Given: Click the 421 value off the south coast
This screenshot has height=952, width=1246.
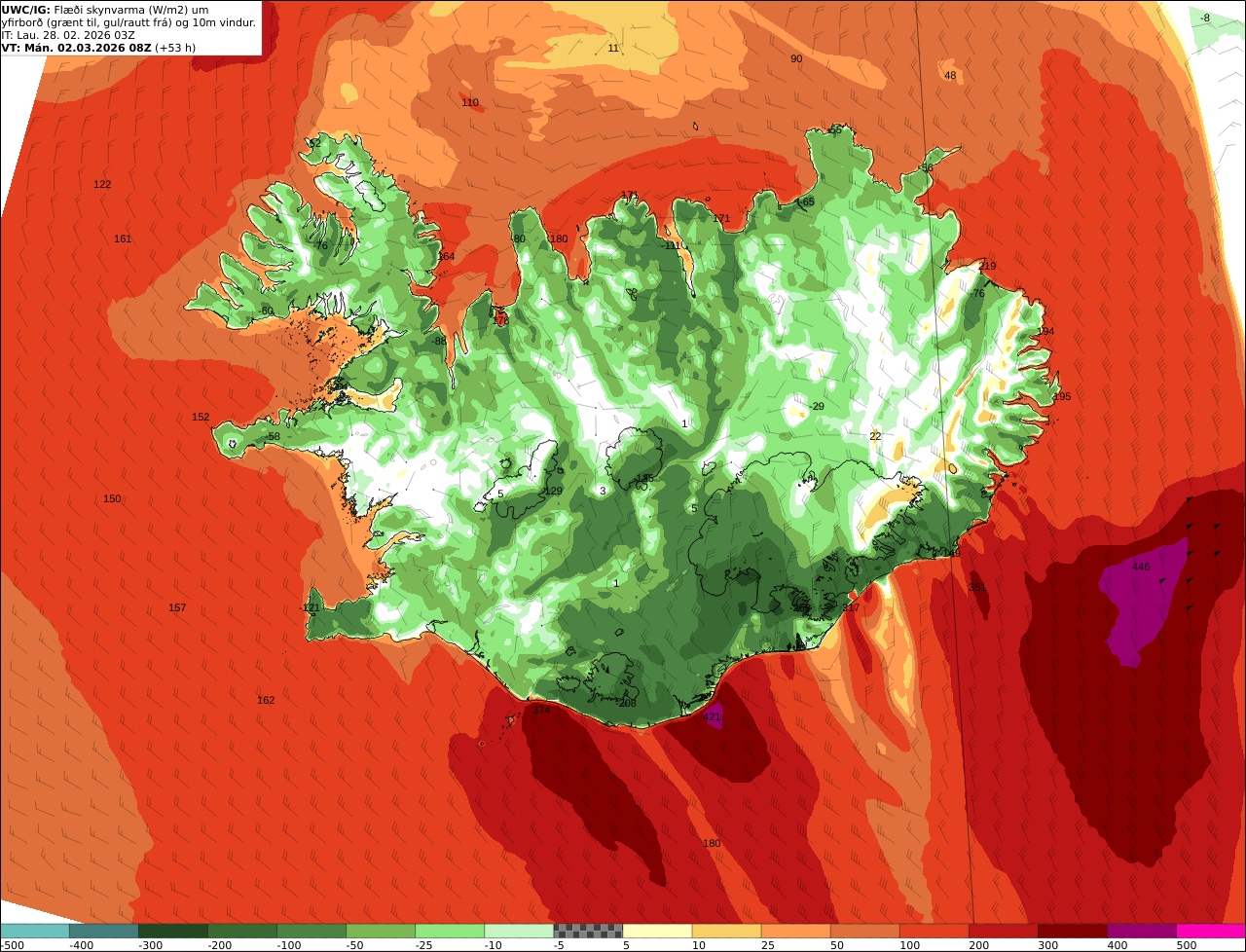Looking at the screenshot, I should pyautogui.click(x=712, y=716).
